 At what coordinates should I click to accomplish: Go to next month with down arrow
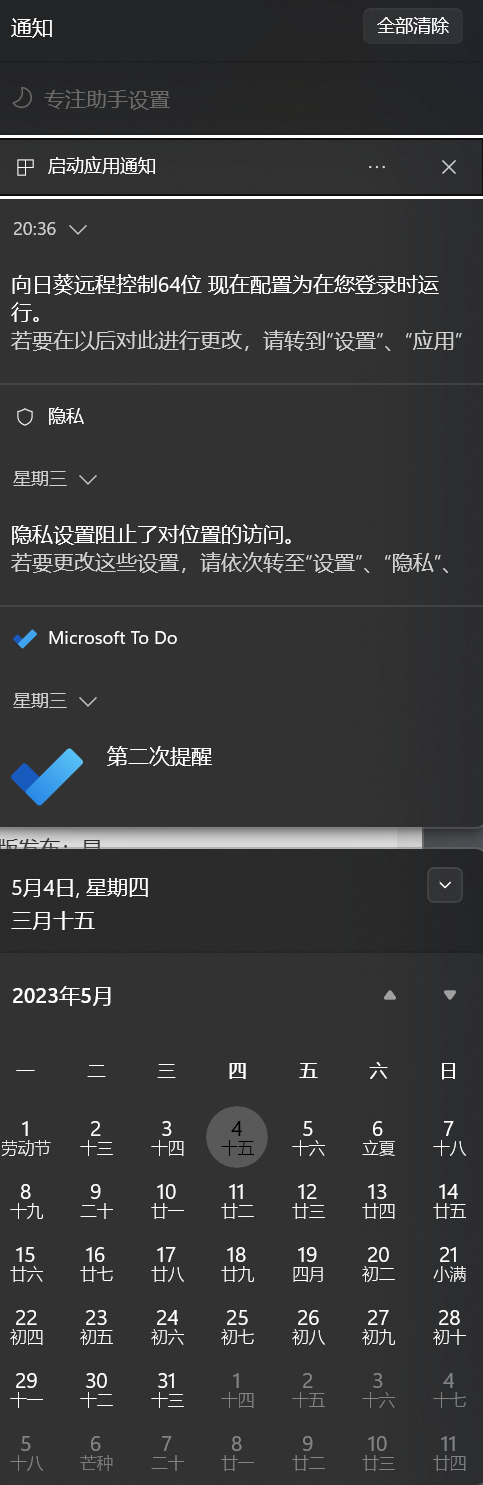[x=450, y=995]
